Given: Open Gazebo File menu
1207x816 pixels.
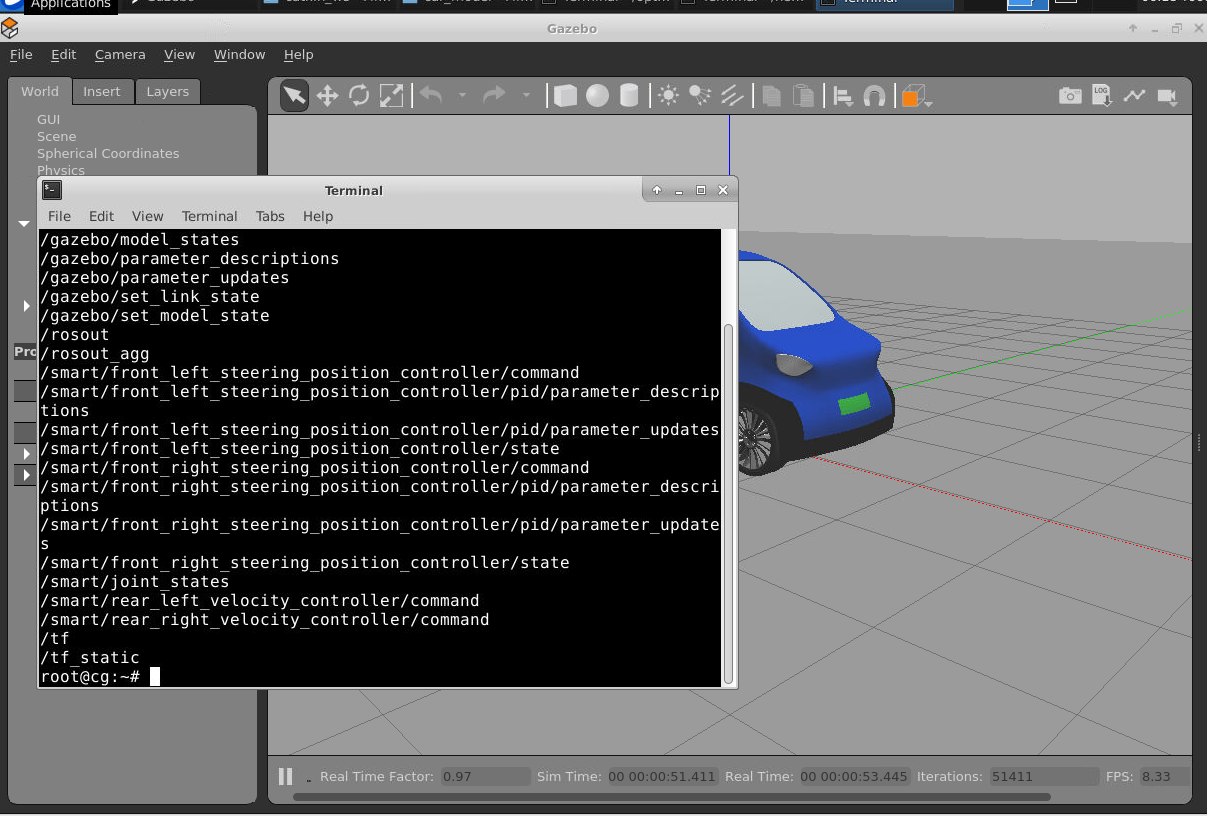Looking at the screenshot, I should [x=21, y=54].
